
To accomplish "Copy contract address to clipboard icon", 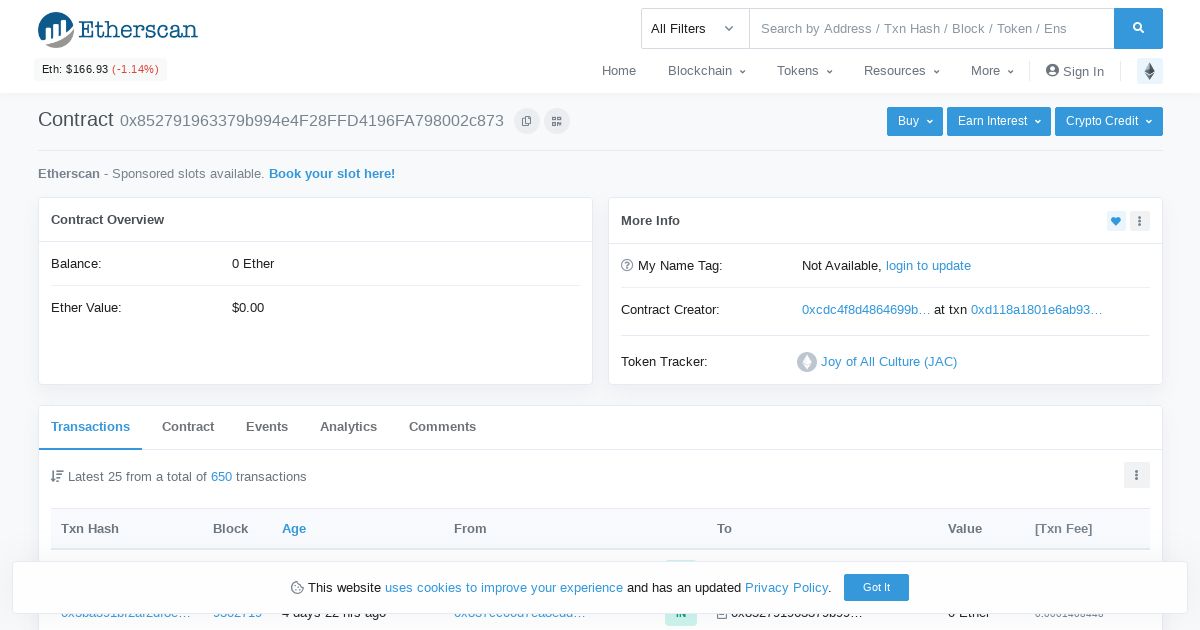I will (x=527, y=121).
